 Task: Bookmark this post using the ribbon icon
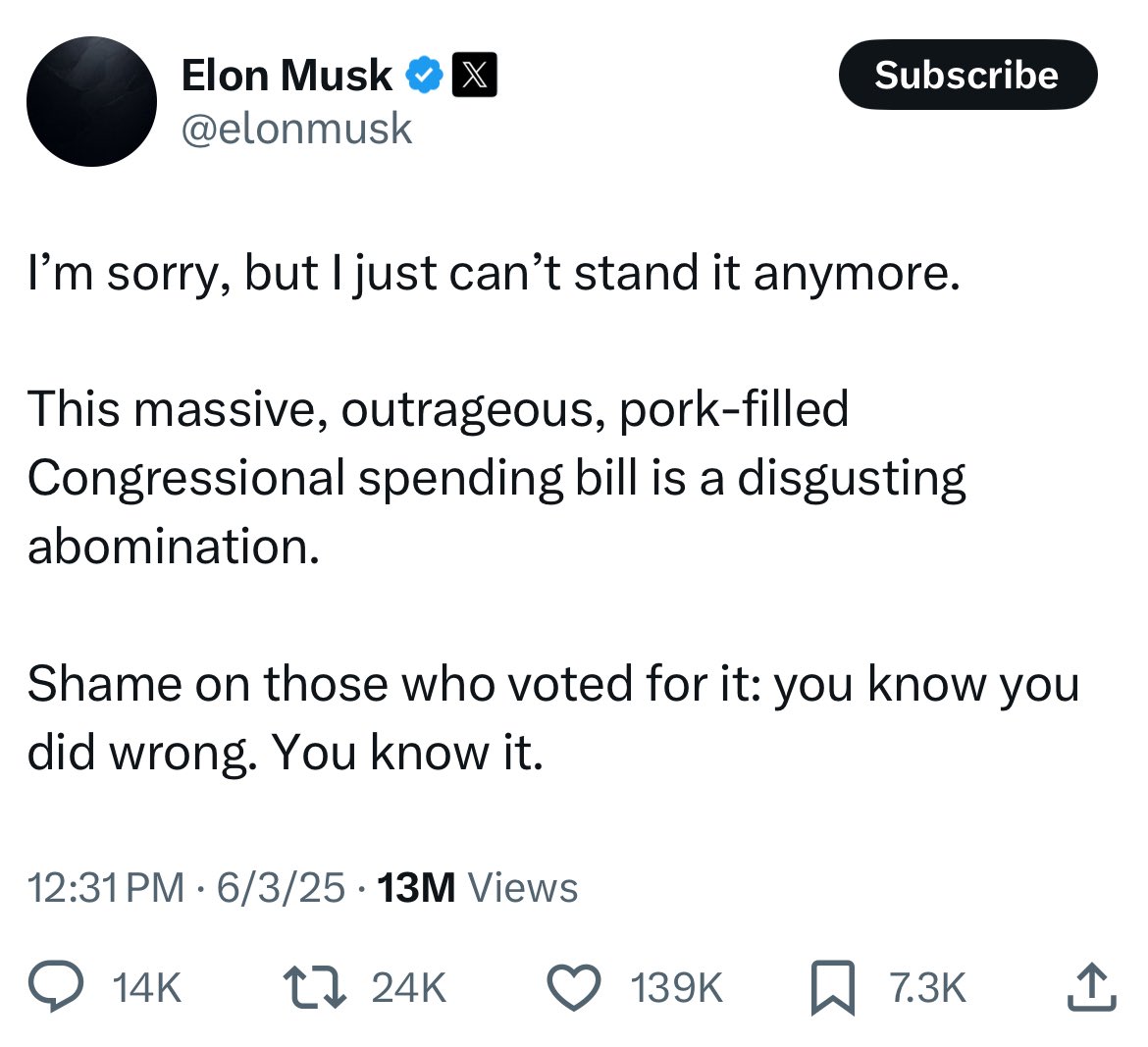click(832, 987)
